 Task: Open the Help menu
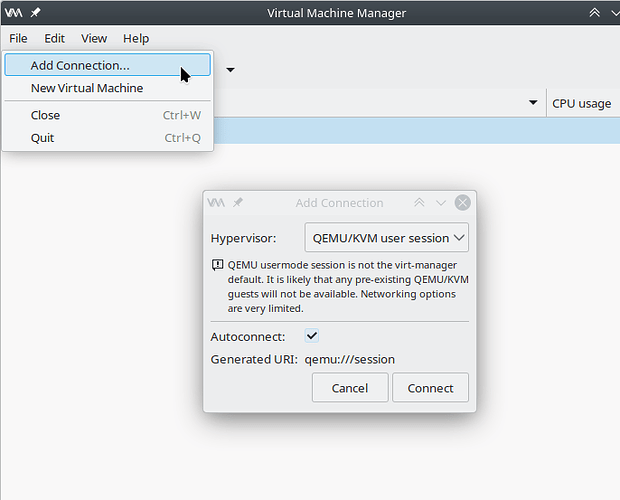tap(136, 38)
